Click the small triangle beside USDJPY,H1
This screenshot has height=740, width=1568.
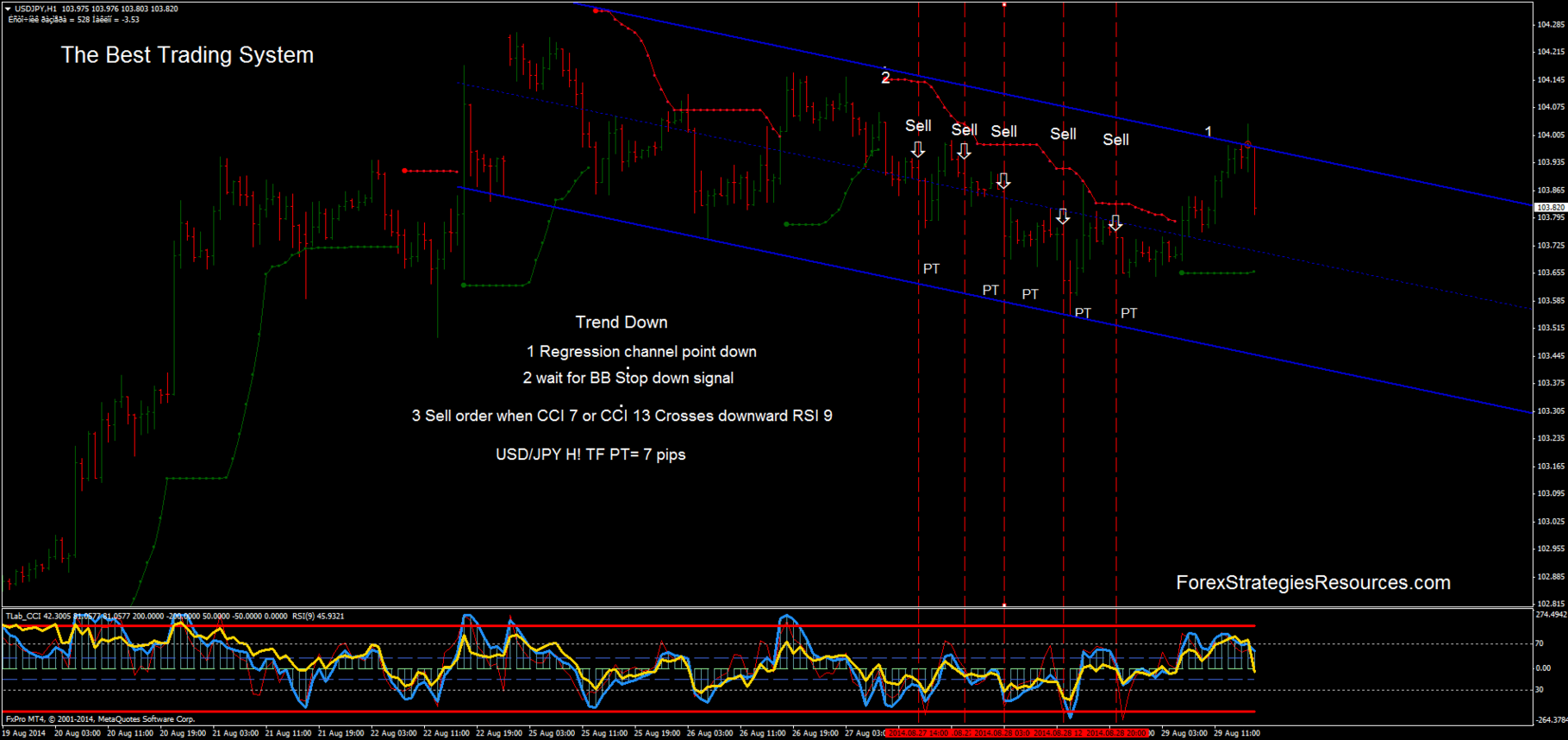8,9
